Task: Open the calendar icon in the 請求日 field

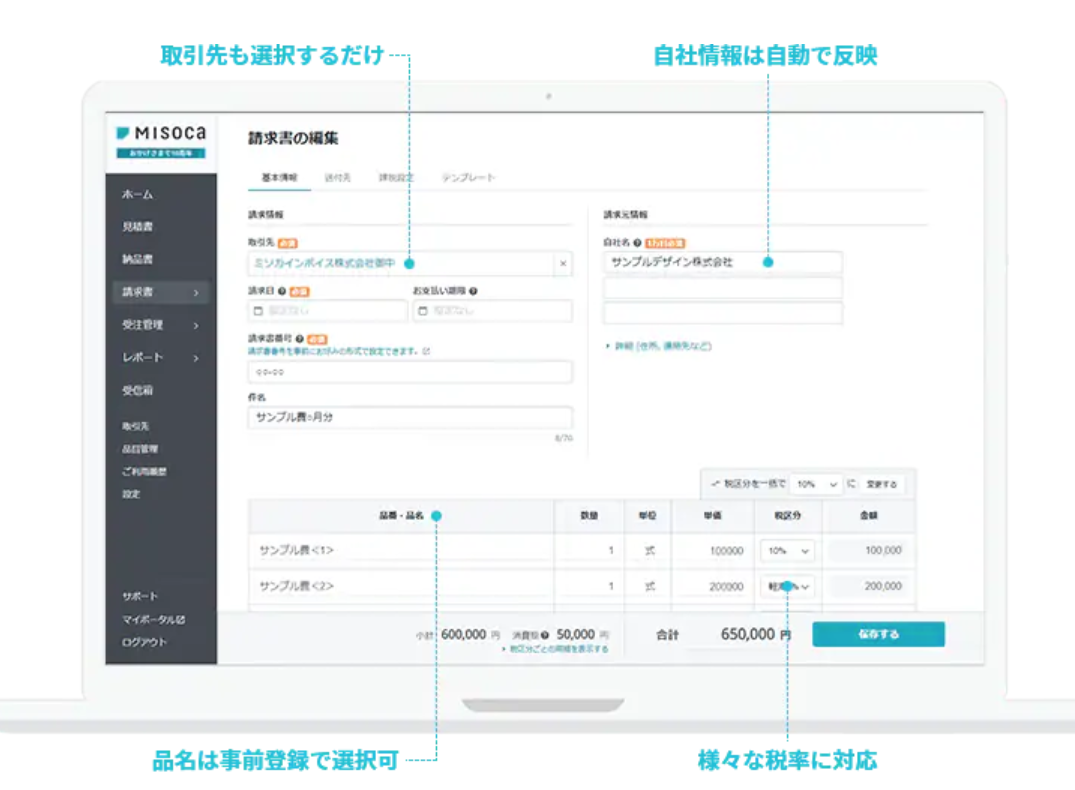Action: (x=257, y=312)
